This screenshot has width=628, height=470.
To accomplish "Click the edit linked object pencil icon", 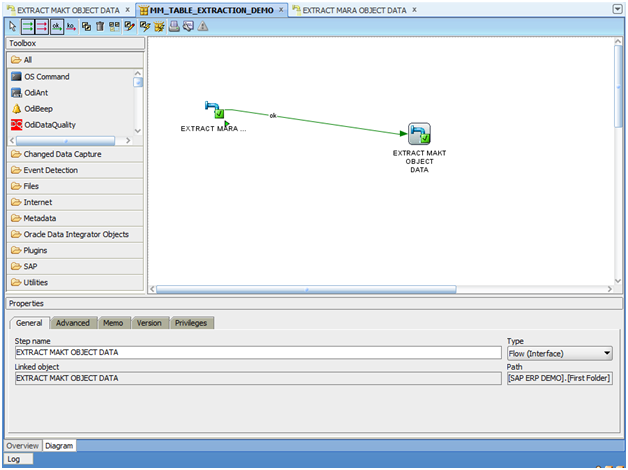I will coord(129,27).
